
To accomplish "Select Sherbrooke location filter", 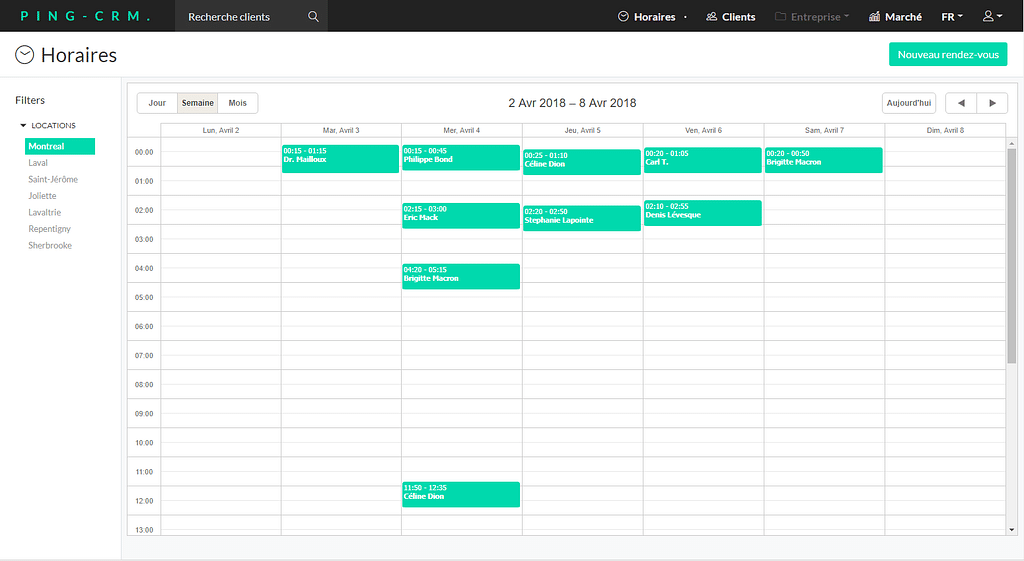I will coord(50,245).
